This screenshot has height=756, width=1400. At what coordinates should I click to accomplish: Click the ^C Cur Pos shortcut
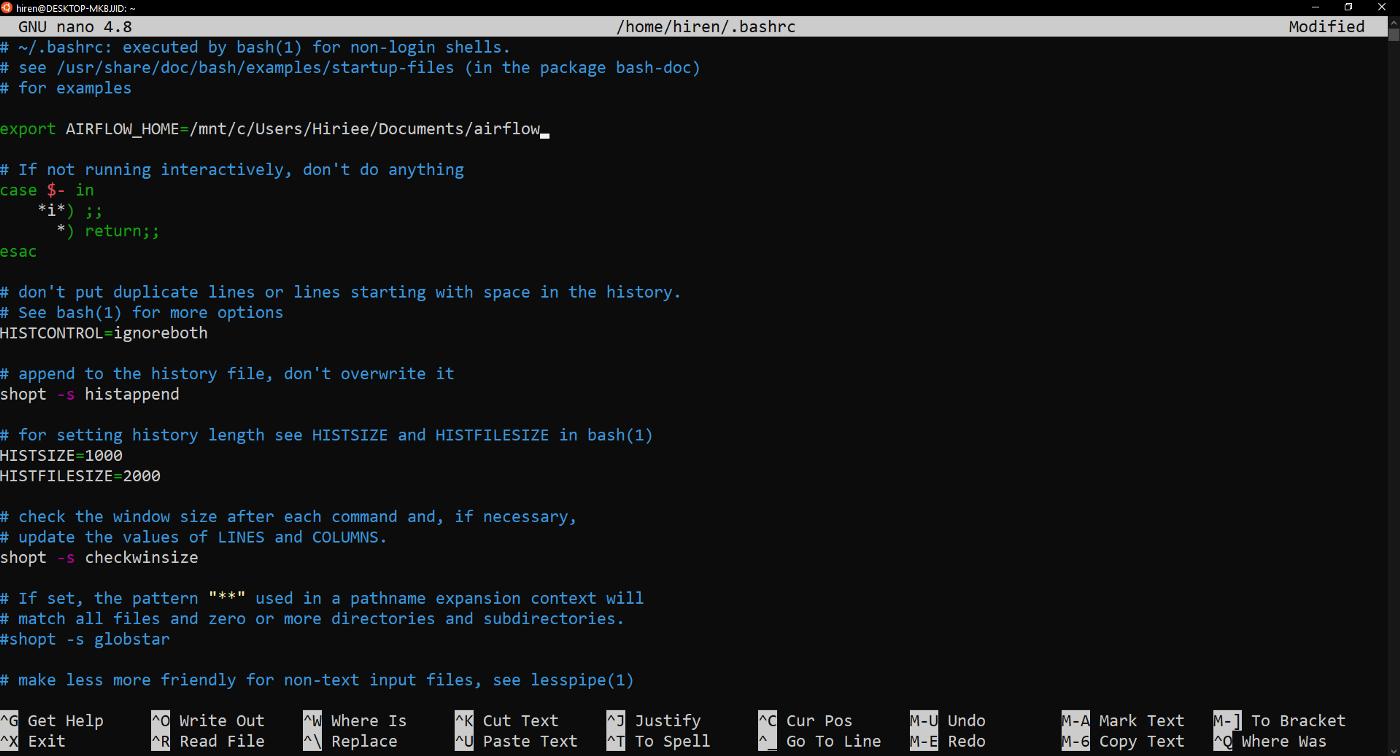(805, 720)
